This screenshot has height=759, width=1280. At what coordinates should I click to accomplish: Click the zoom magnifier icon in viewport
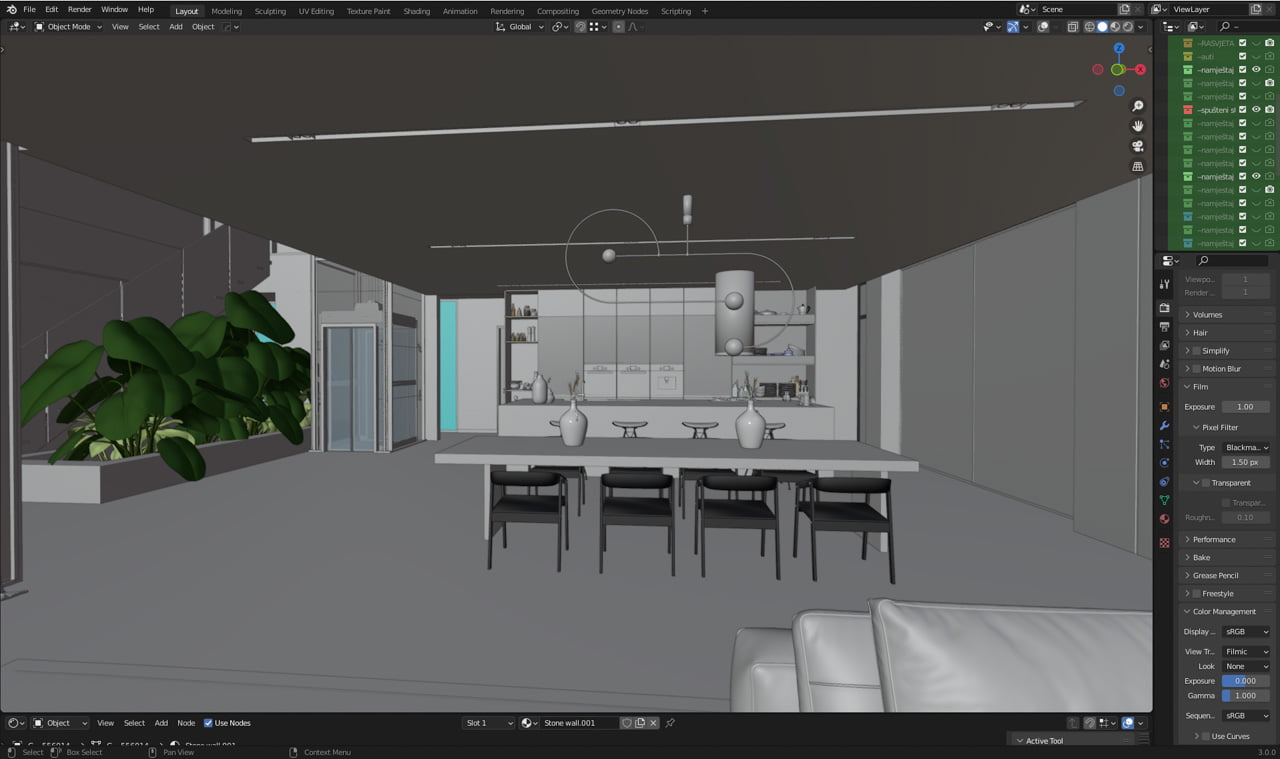point(1138,106)
